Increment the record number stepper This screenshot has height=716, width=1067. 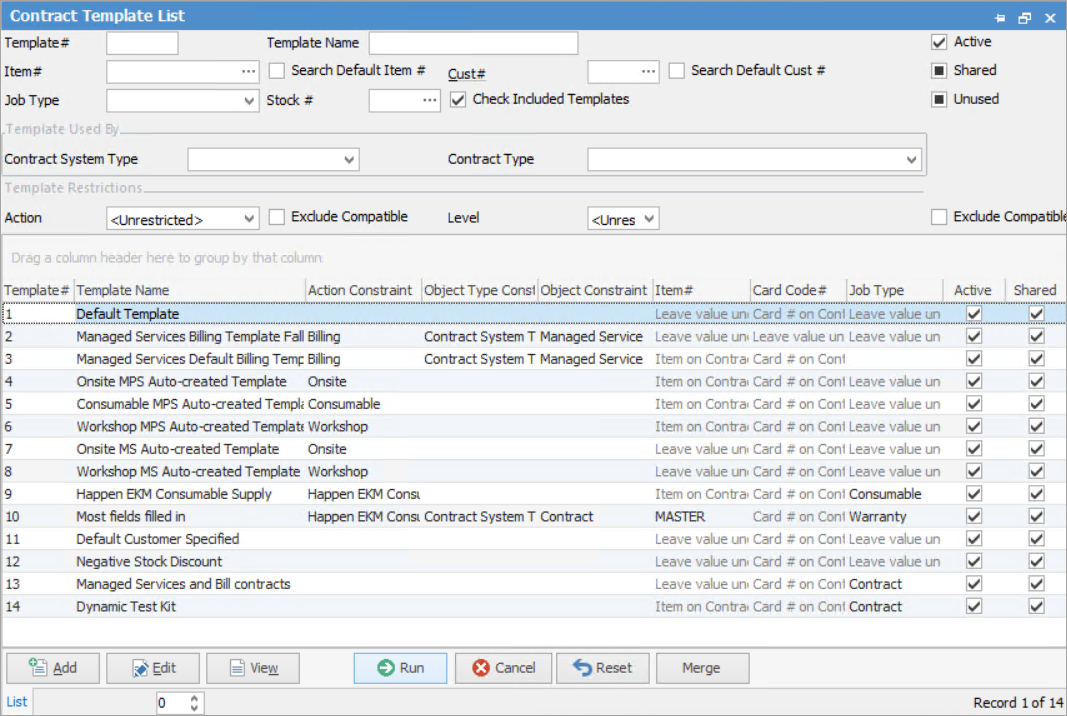[194, 697]
